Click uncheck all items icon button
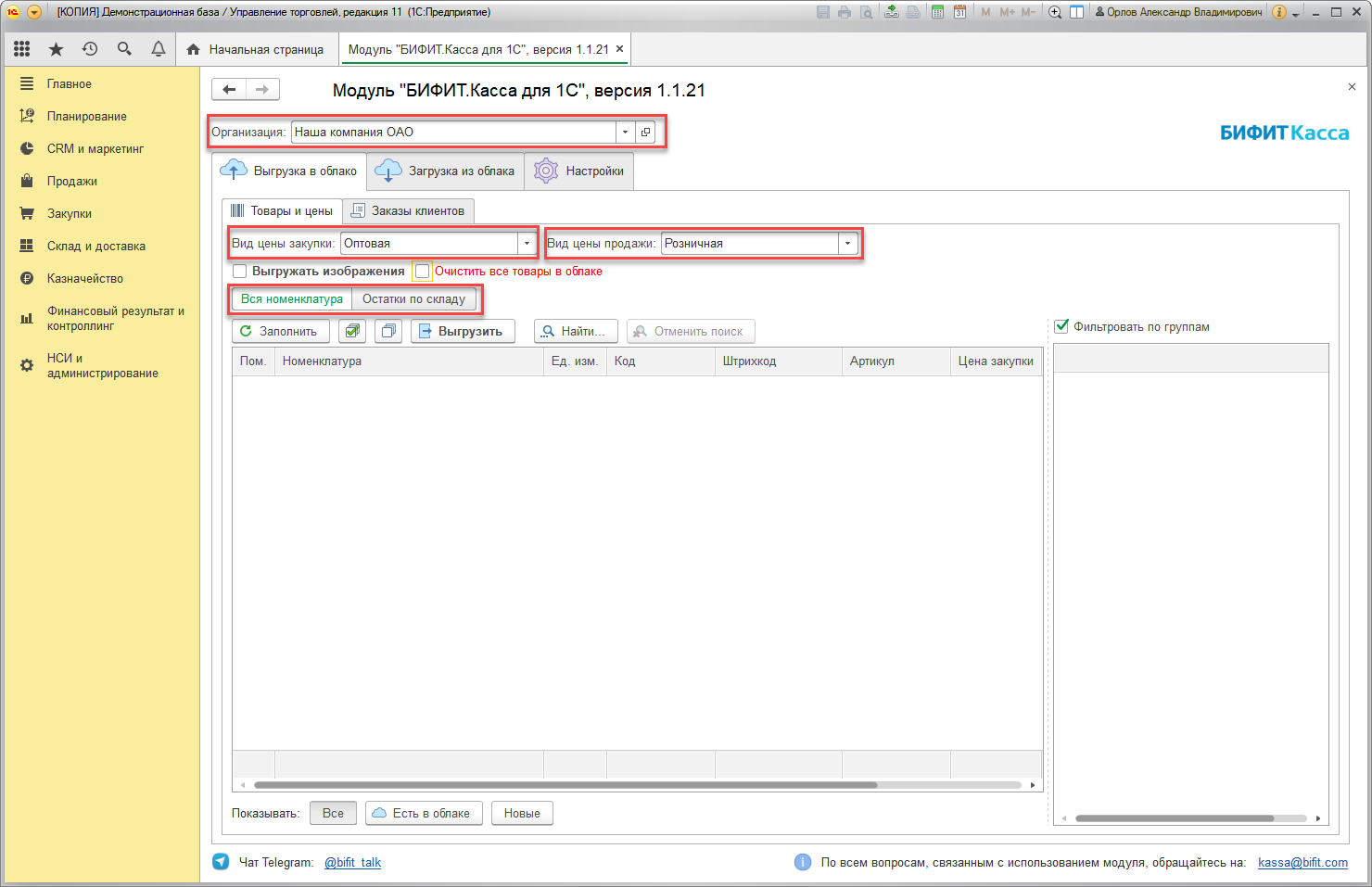Image resolution: width=1372 pixels, height=887 pixels. click(389, 331)
